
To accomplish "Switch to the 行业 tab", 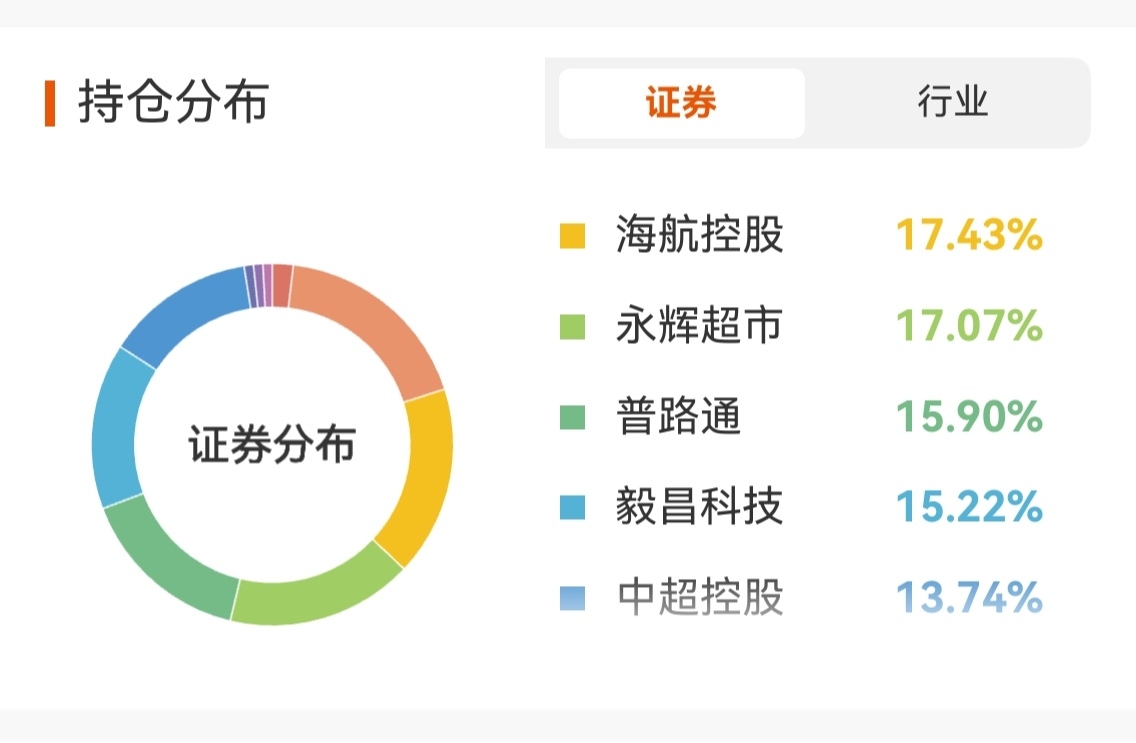I will coord(952,103).
